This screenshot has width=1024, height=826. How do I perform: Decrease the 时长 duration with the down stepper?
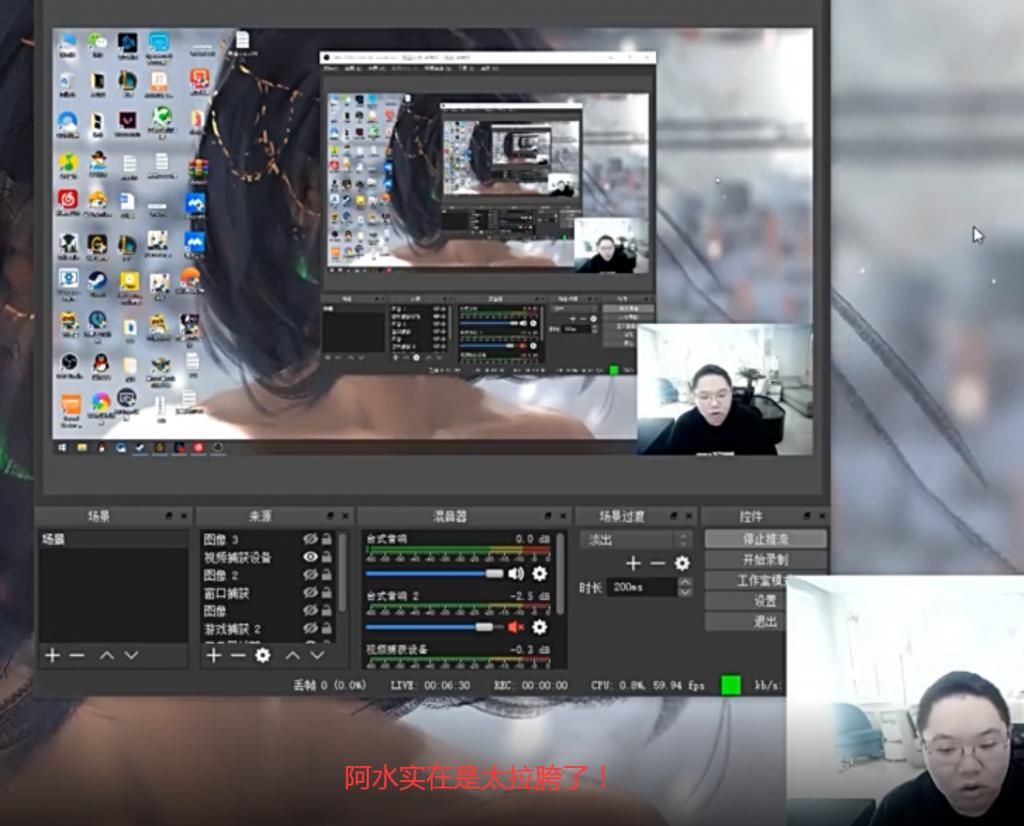pyautogui.click(x=684, y=592)
